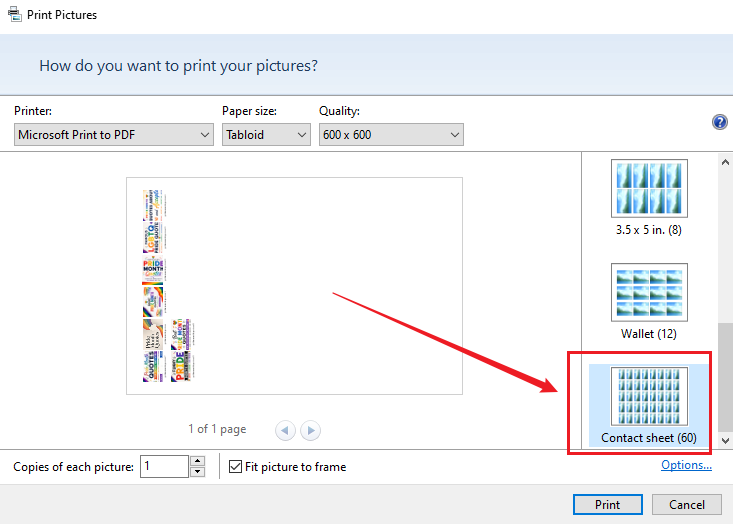Go to previous page arrow button

[x=285, y=430]
